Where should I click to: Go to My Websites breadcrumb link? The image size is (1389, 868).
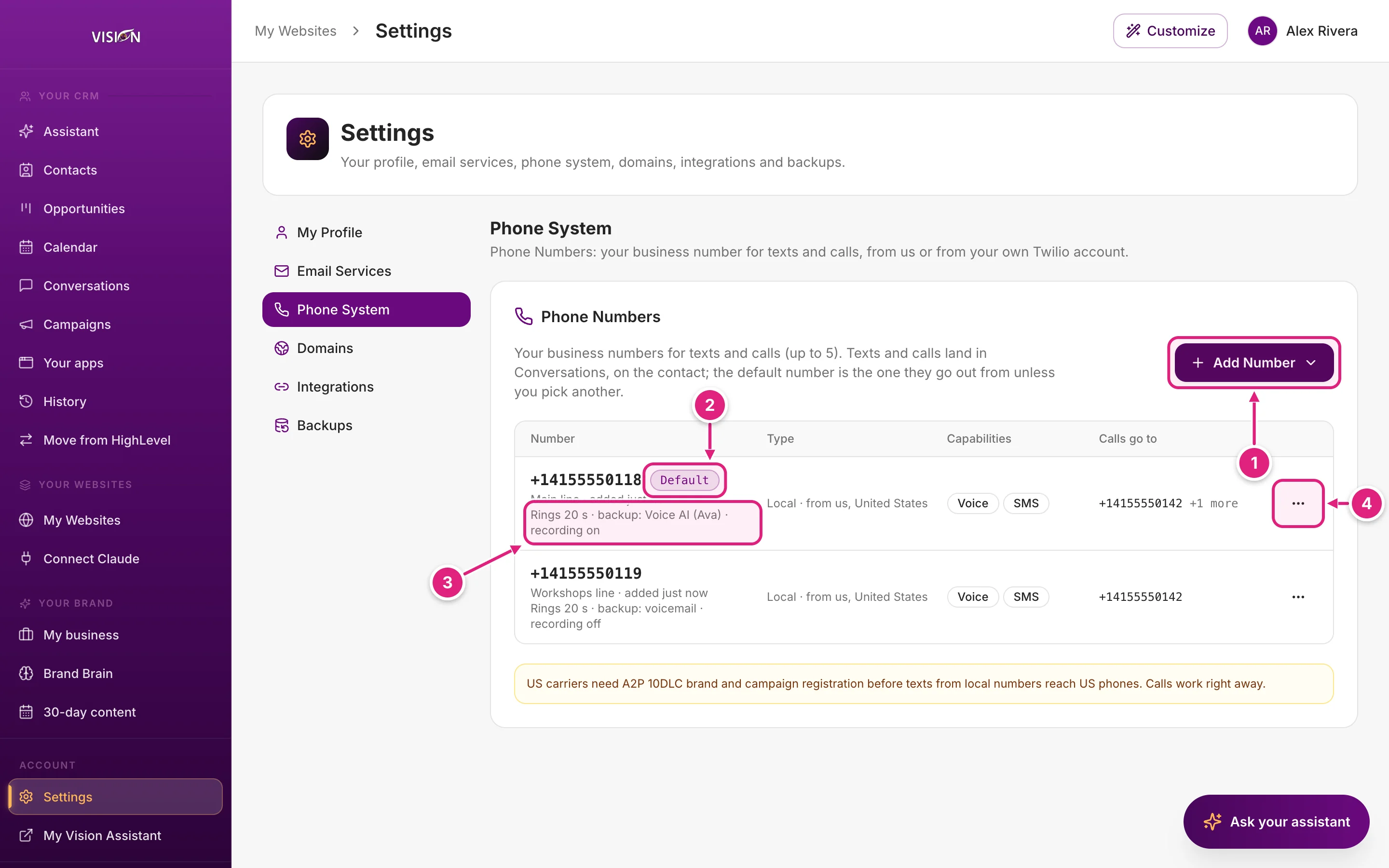tap(296, 31)
